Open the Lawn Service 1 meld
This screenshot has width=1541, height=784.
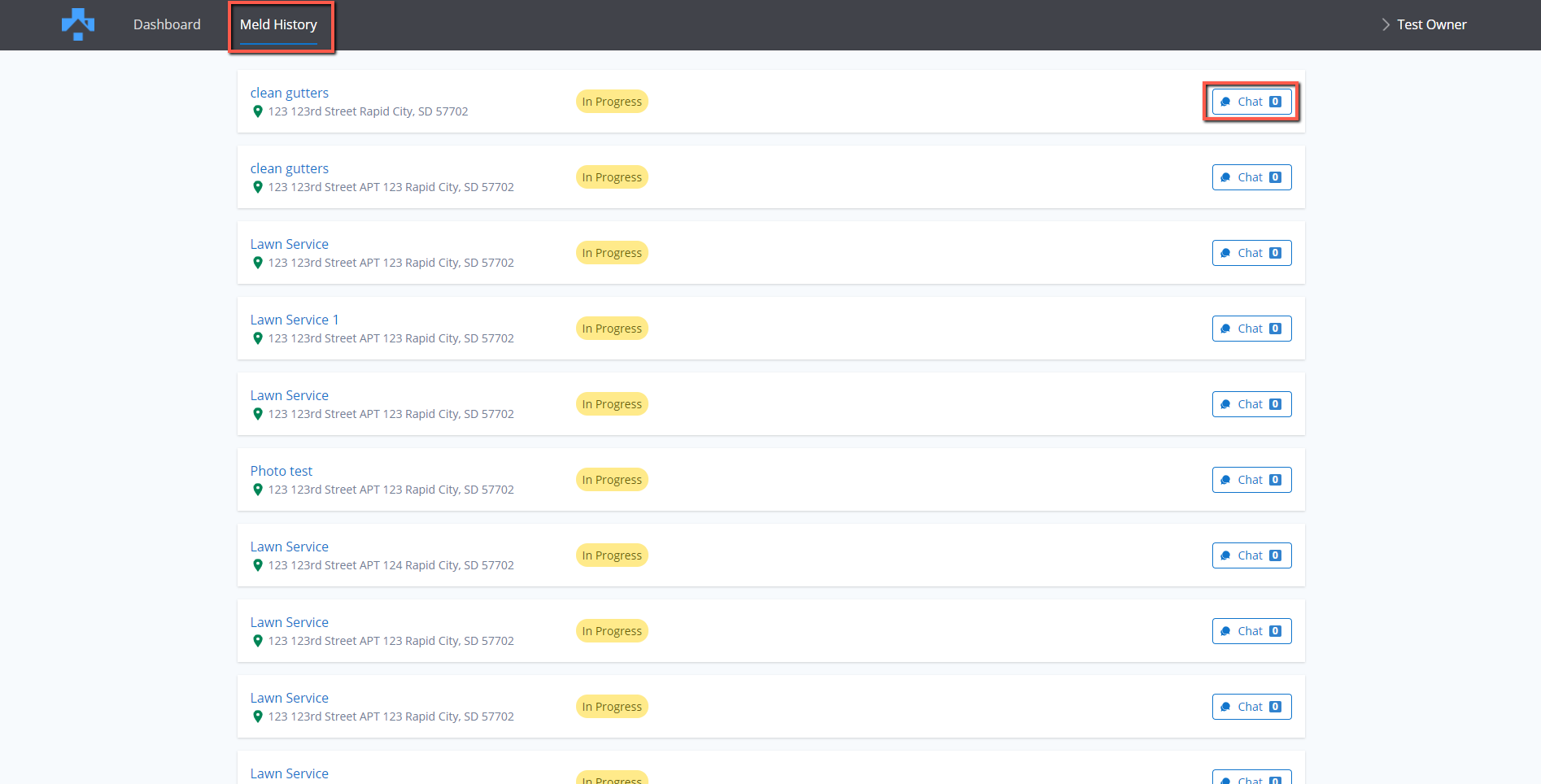(x=294, y=320)
